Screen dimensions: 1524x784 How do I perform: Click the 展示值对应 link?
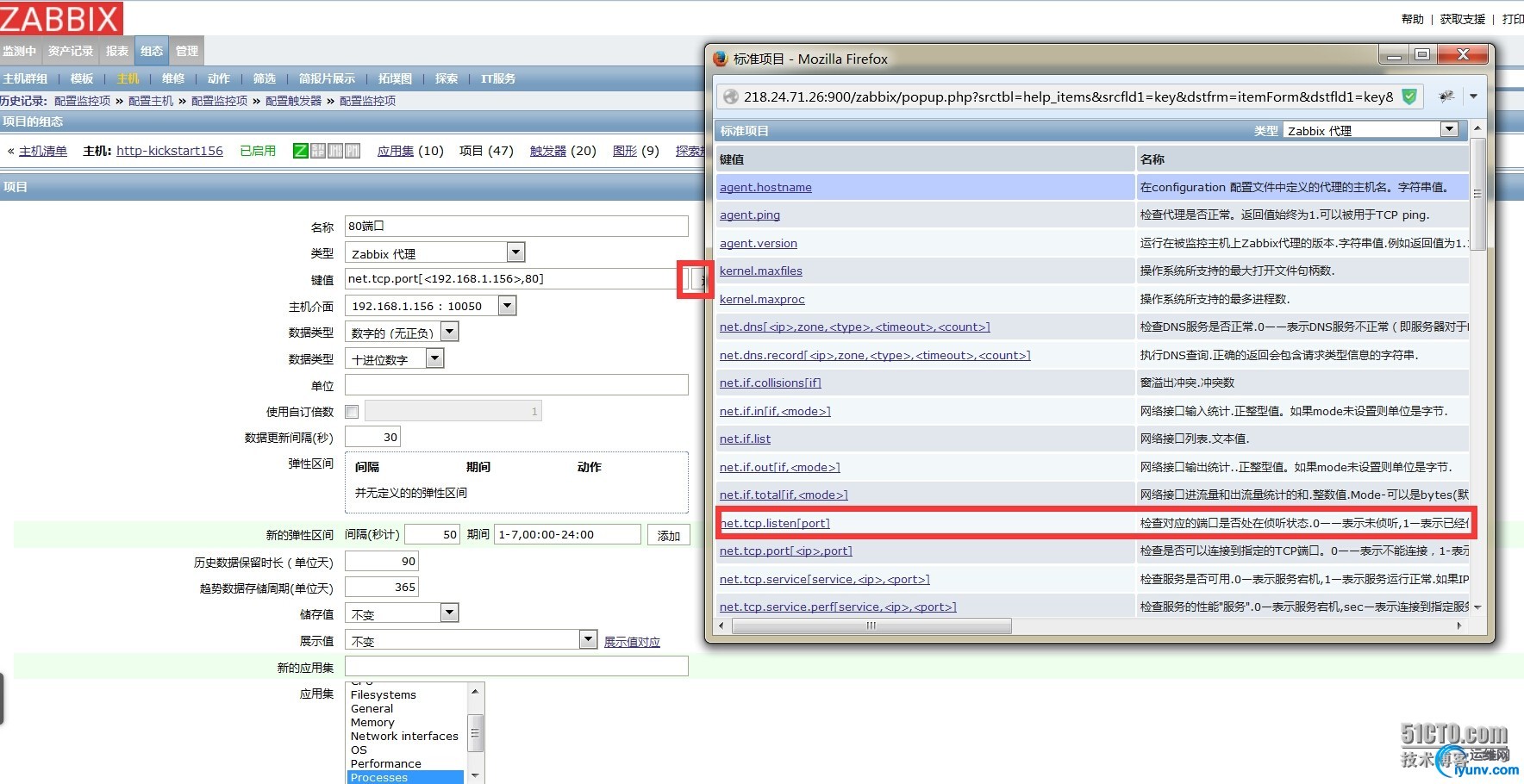632,642
